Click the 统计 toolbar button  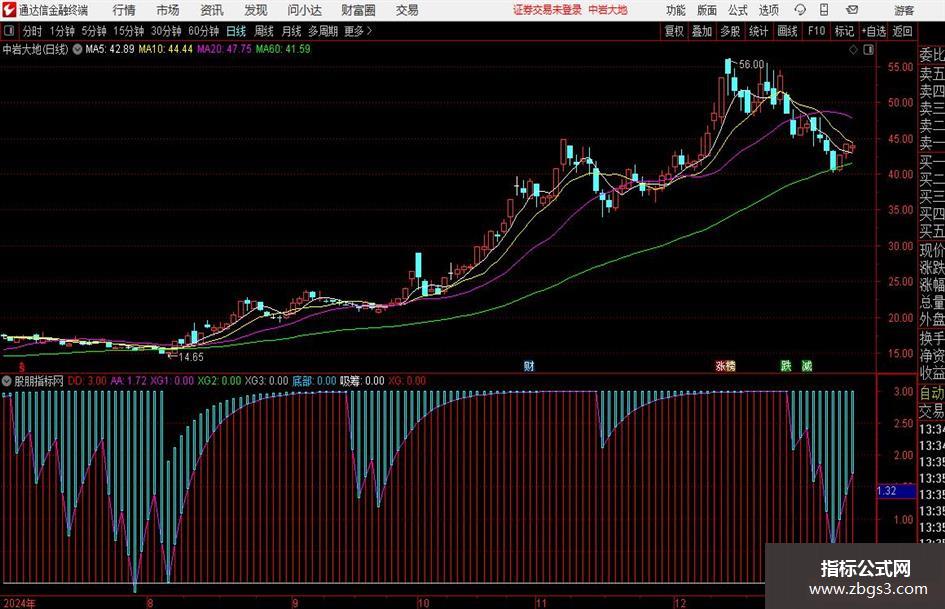(x=758, y=31)
